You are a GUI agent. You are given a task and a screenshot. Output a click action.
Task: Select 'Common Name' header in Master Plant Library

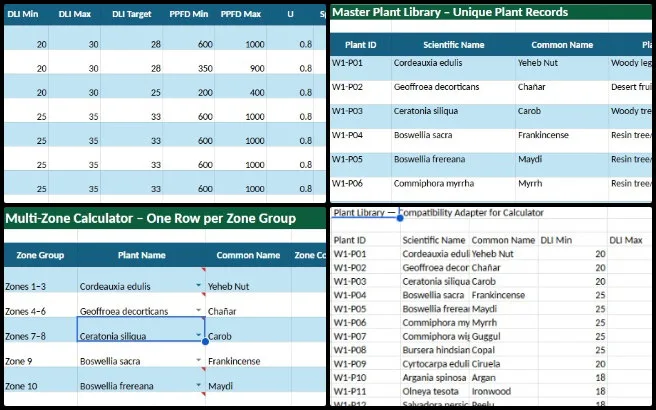coord(562,45)
